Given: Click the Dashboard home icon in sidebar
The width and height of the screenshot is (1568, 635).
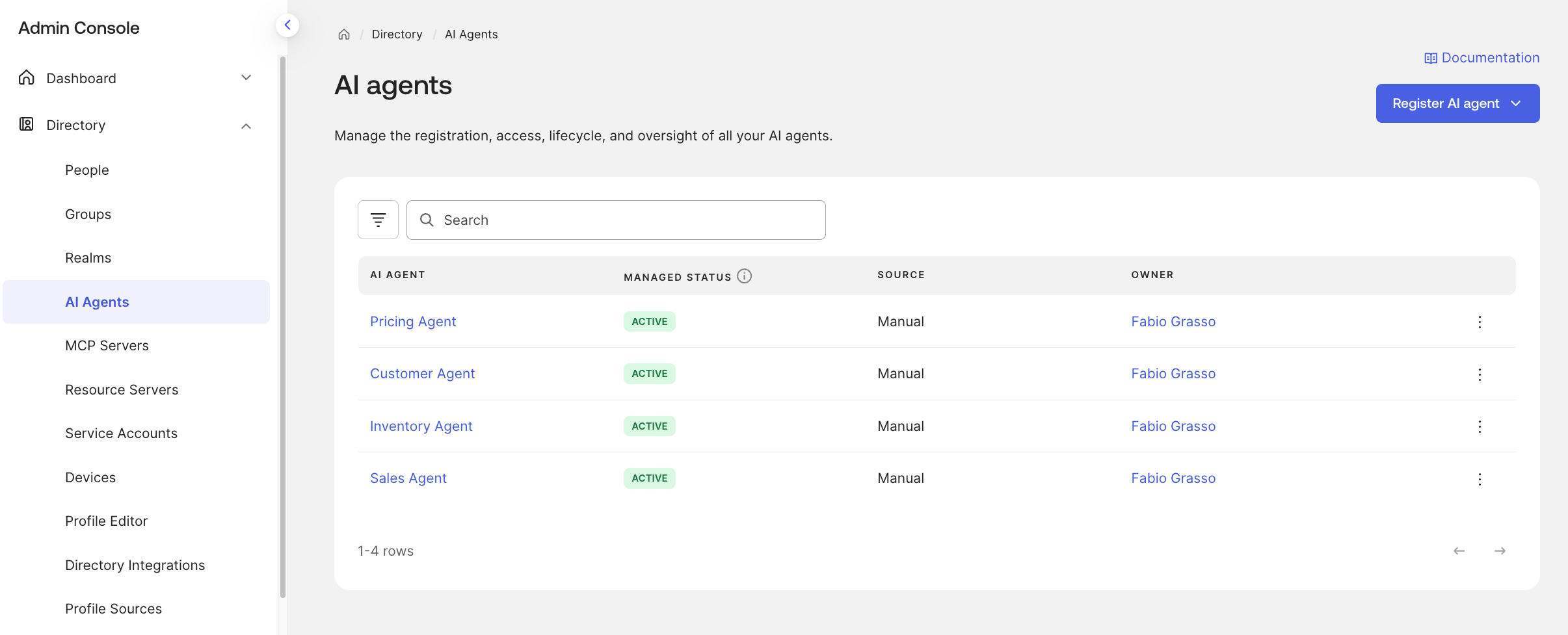Looking at the screenshot, I should 26,77.
